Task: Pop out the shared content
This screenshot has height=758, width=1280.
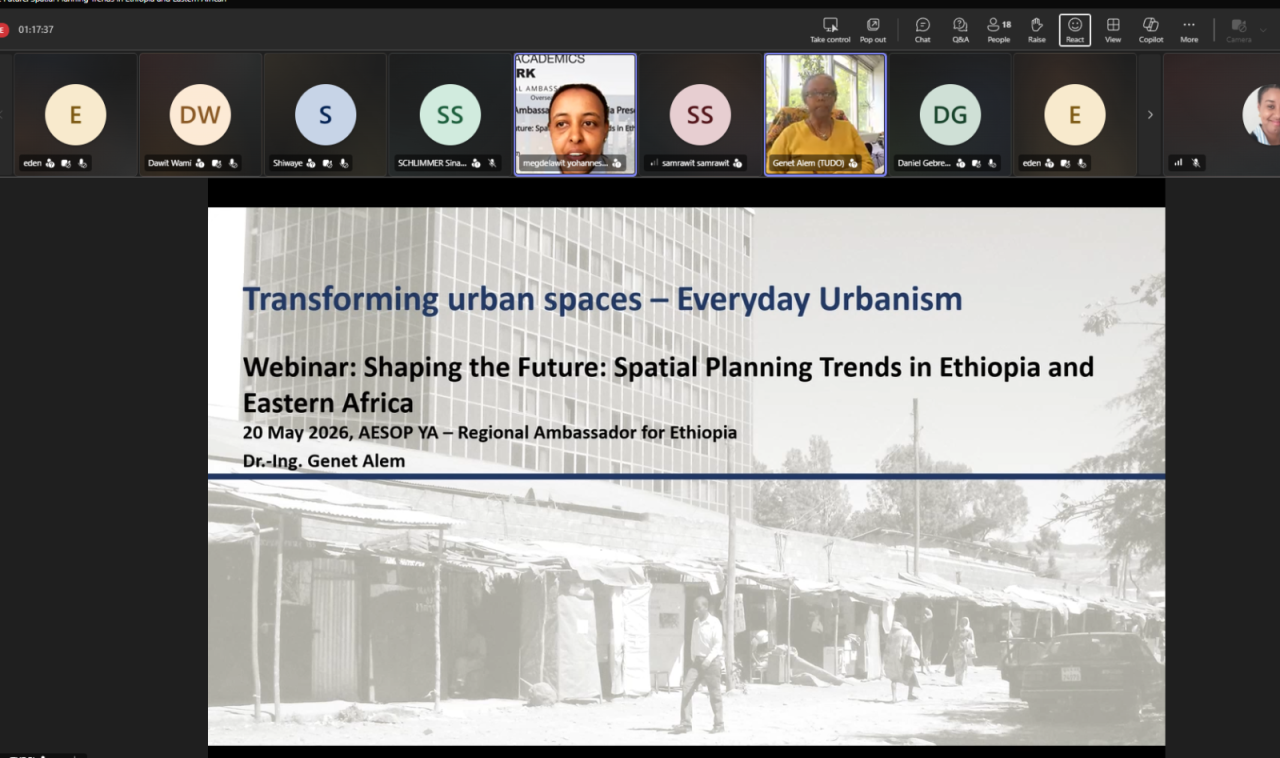Action: (x=873, y=30)
